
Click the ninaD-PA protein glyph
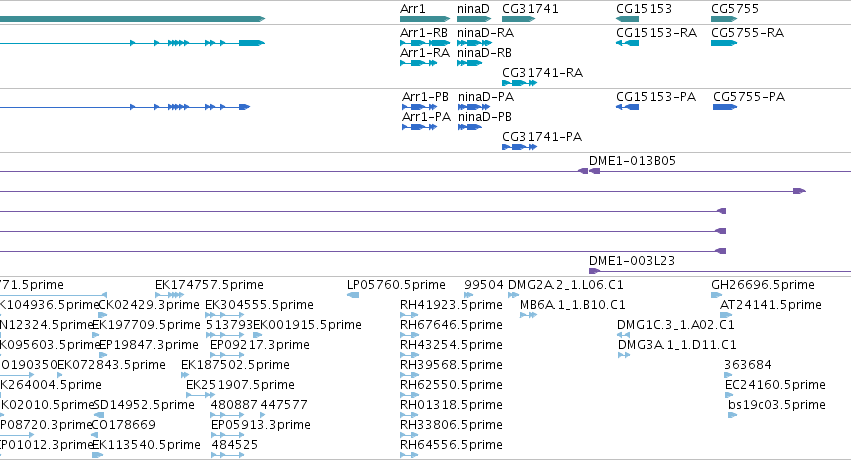click(474, 107)
